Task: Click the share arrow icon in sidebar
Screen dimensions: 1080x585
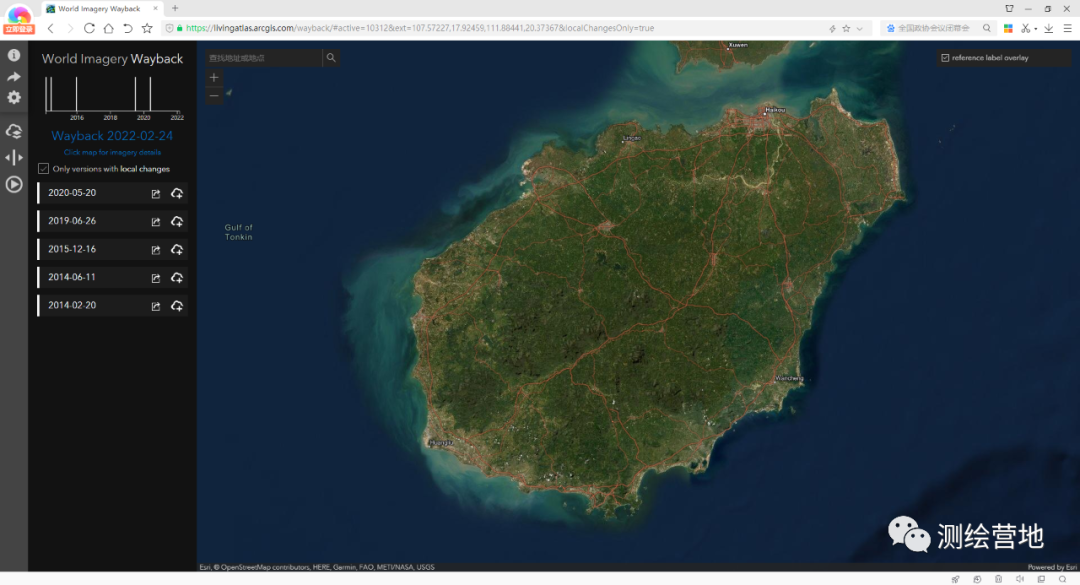Action: pyautogui.click(x=14, y=76)
